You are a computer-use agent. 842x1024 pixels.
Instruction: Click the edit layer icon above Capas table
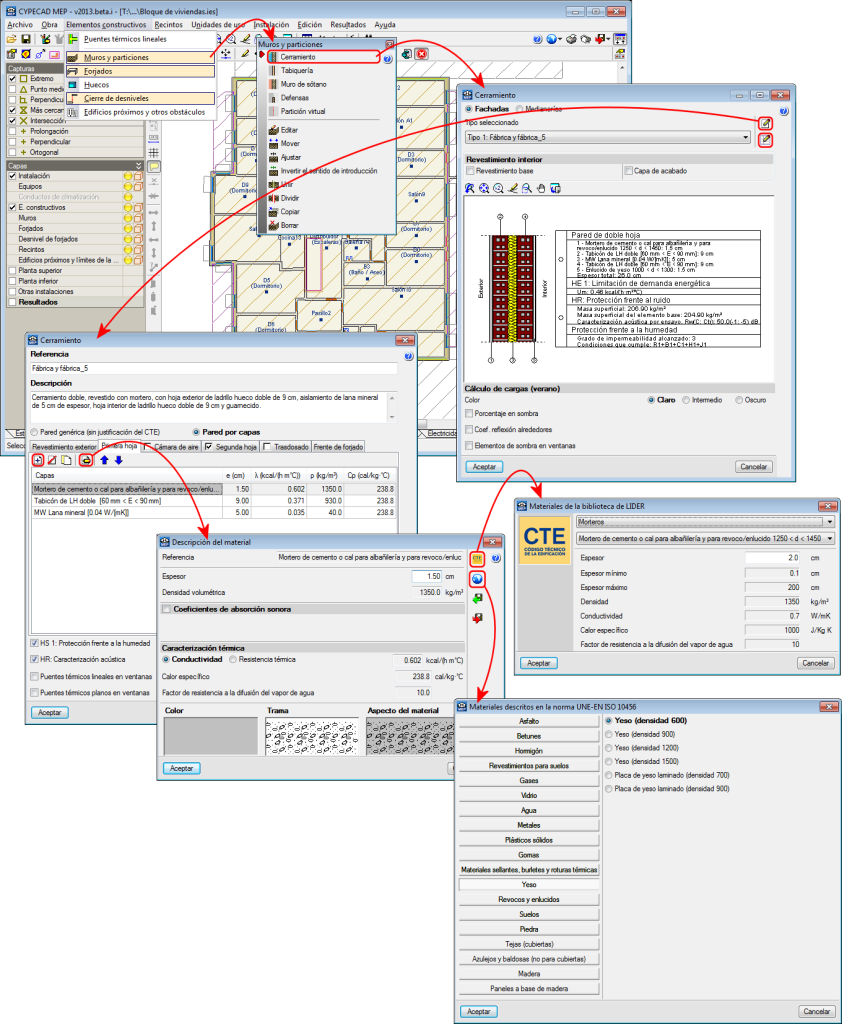(x=86, y=460)
